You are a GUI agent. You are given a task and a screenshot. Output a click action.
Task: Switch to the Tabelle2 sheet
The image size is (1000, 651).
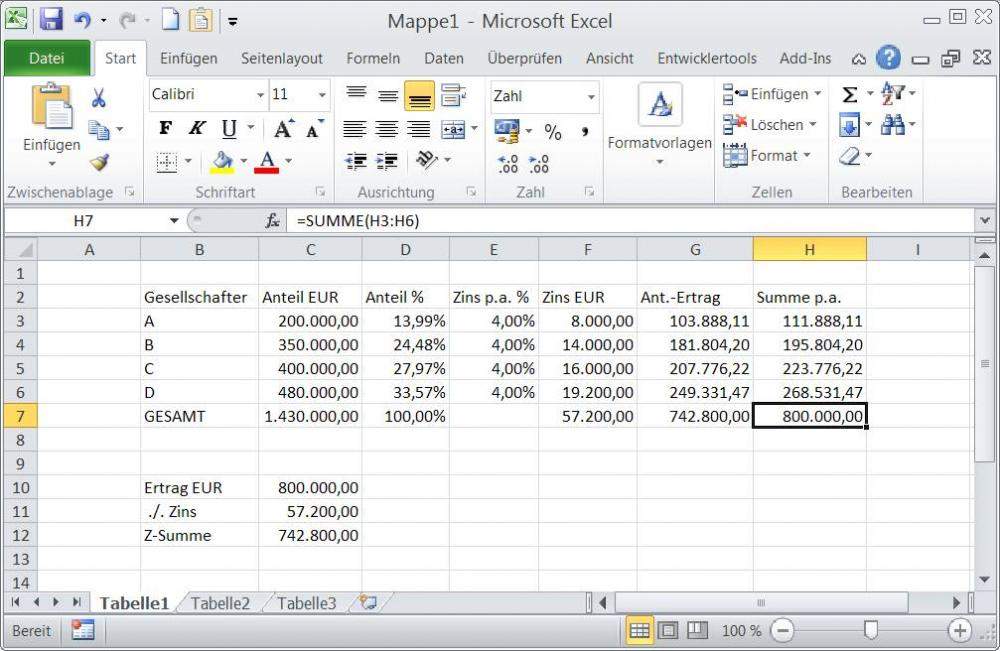click(220, 603)
